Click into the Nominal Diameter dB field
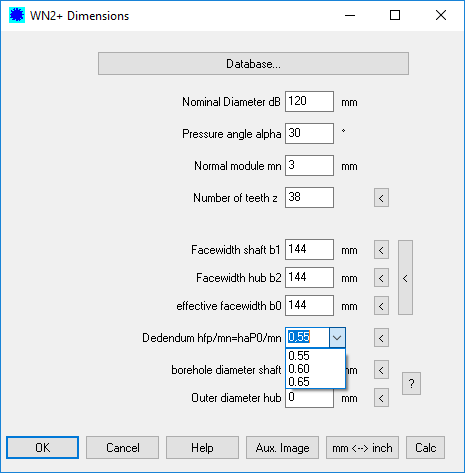This screenshot has height=473, width=465. (x=309, y=101)
